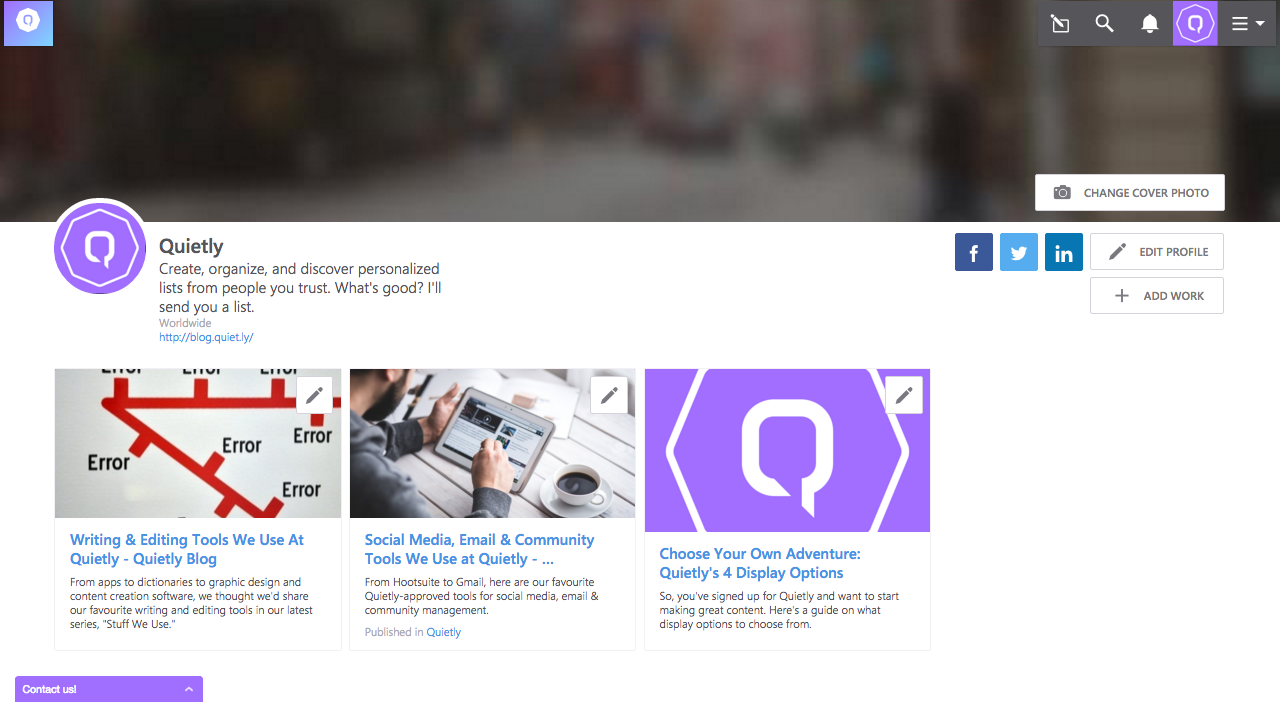
Task: Open the create/share arrow icon in top bar
Action: pos(1060,23)
